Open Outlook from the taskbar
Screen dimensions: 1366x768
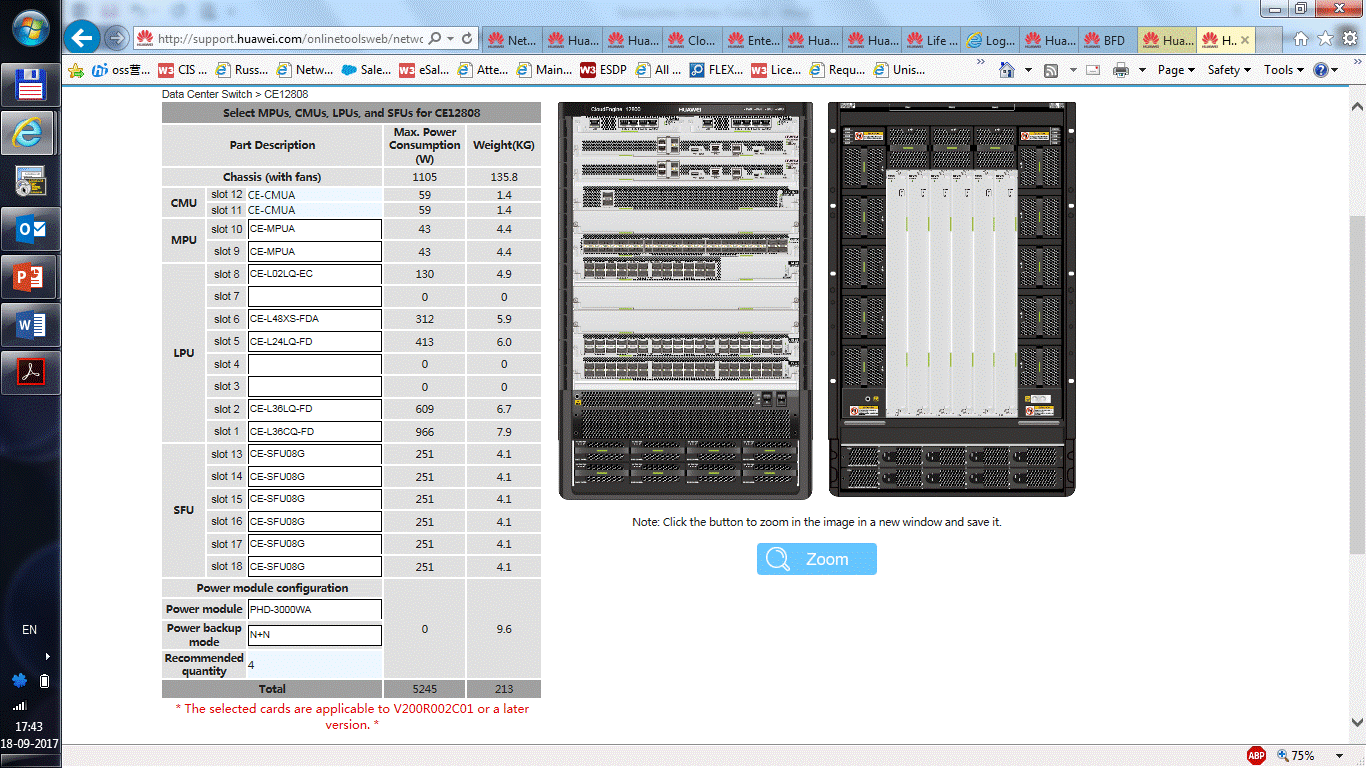pyautogui.click(x=31, y=229)
